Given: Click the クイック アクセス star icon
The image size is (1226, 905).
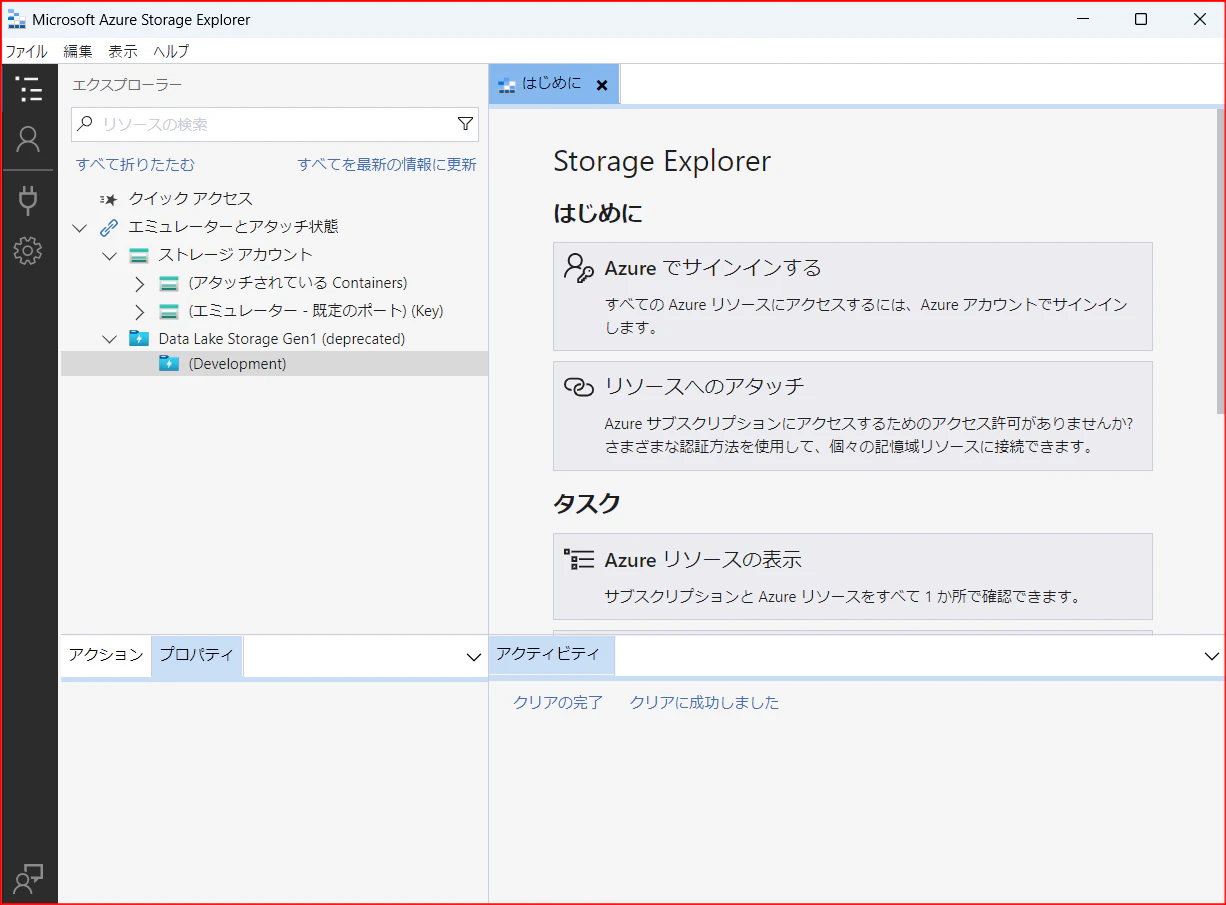Looking at the screenshot, I should 109,199.
